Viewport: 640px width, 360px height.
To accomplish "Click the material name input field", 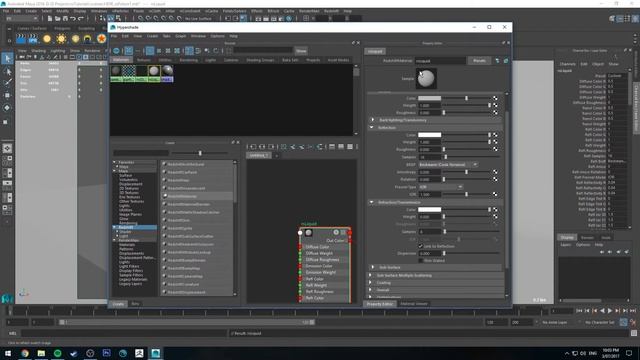I will (x=440, y=61).
